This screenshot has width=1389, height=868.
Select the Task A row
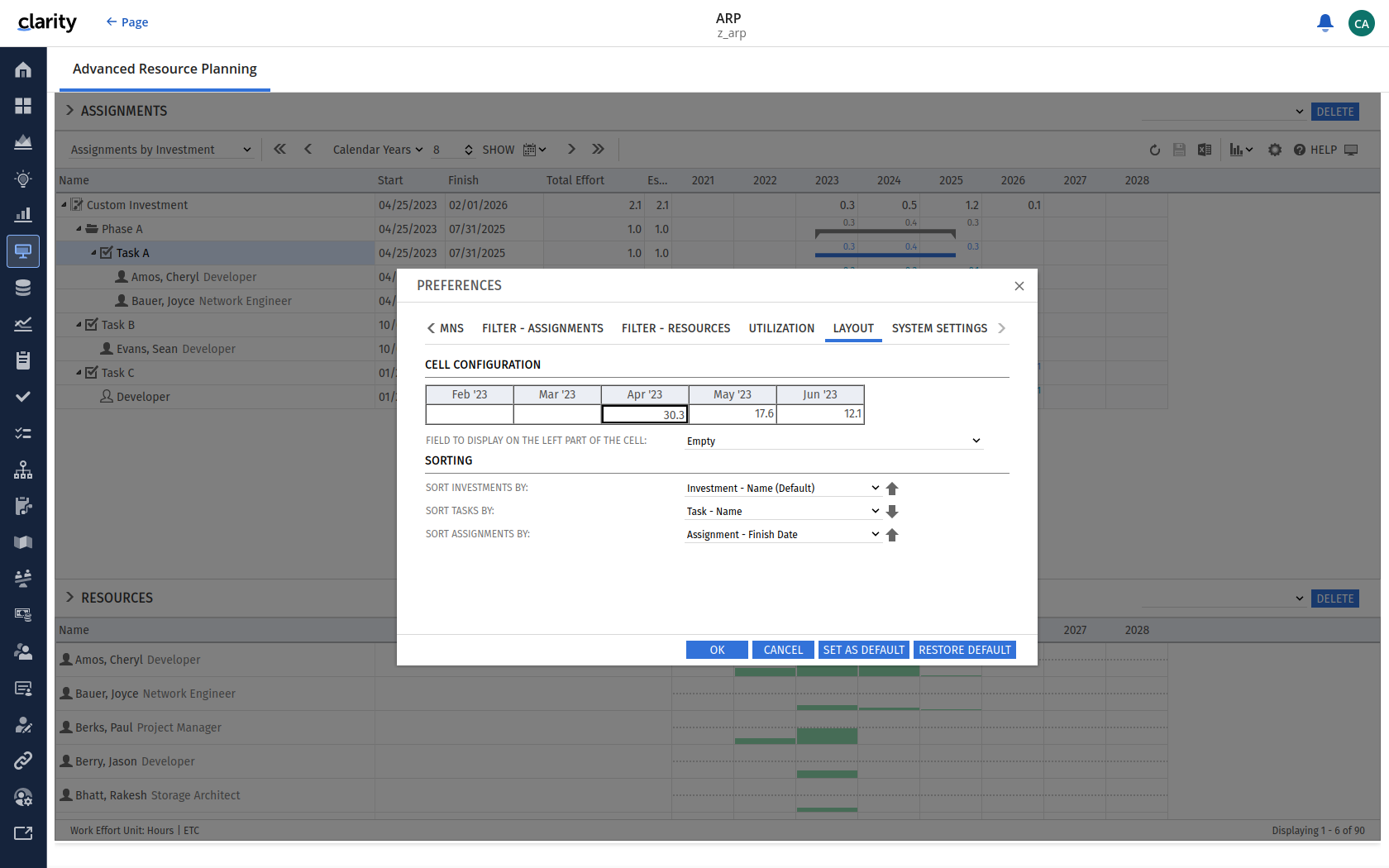(215, 253)
